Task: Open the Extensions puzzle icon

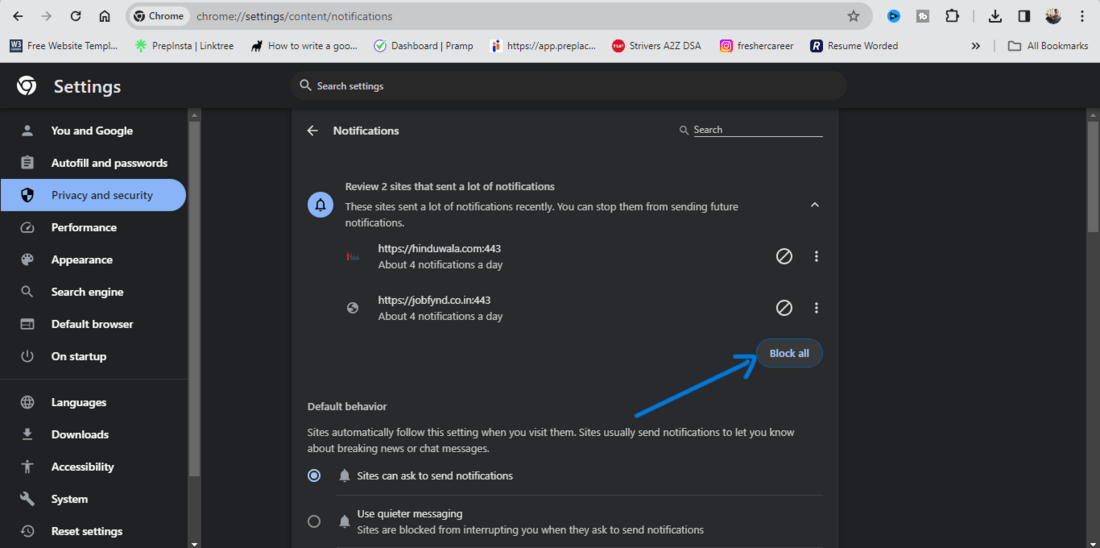Action: tap(952, 16)
